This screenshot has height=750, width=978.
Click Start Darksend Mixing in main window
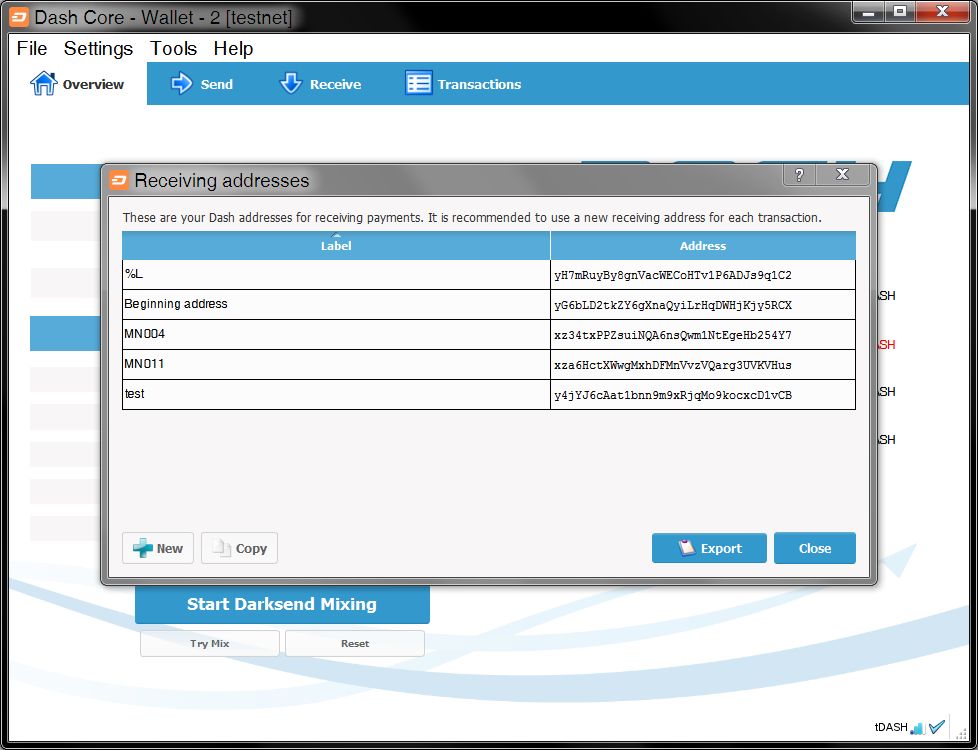282,604
